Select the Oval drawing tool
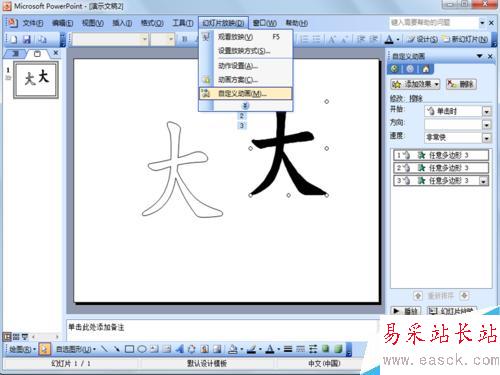This screenshot has height=375, width=500. 142,349
